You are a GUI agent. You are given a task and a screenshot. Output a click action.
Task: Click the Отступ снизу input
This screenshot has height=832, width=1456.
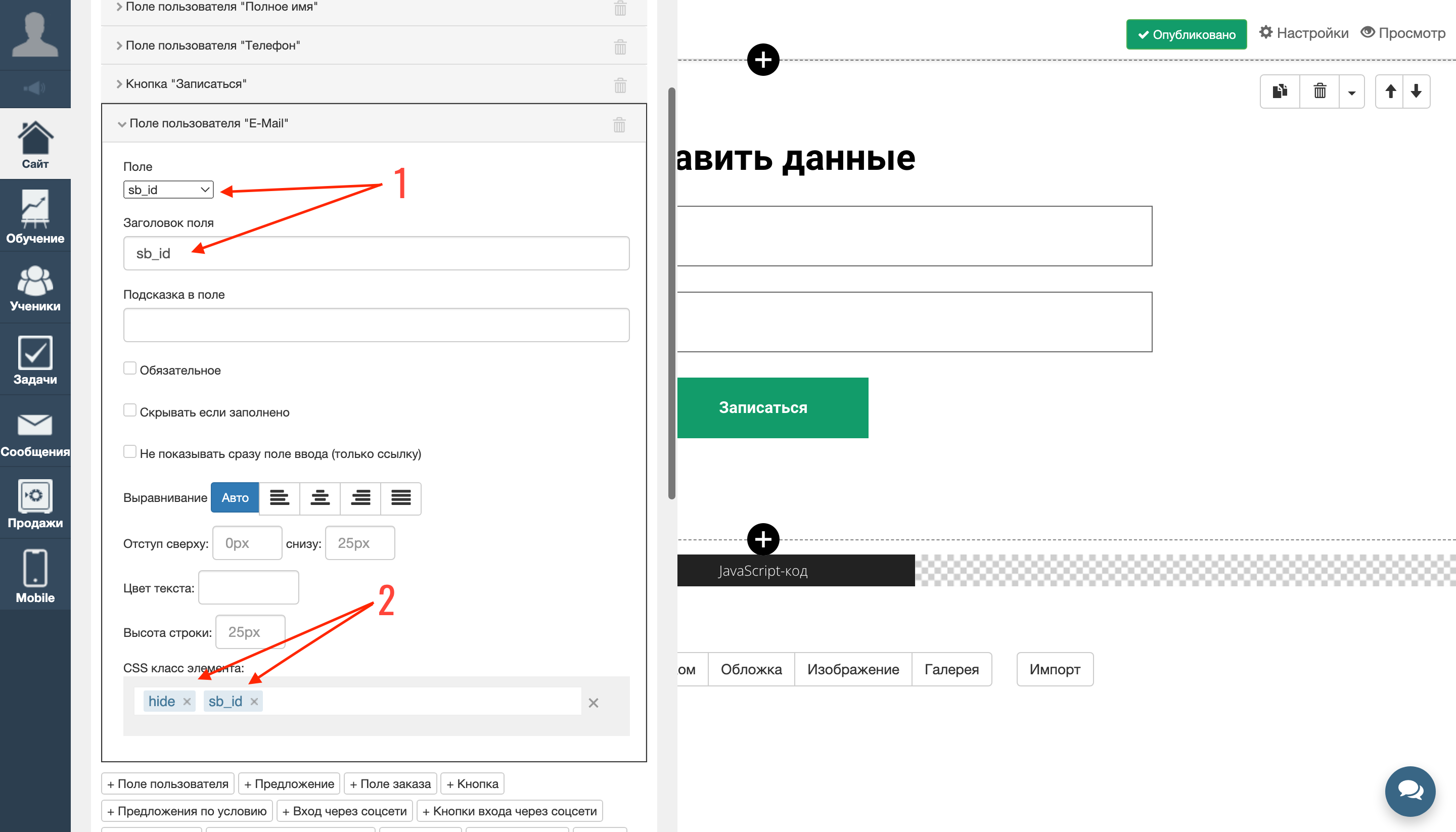coord(359,543)
